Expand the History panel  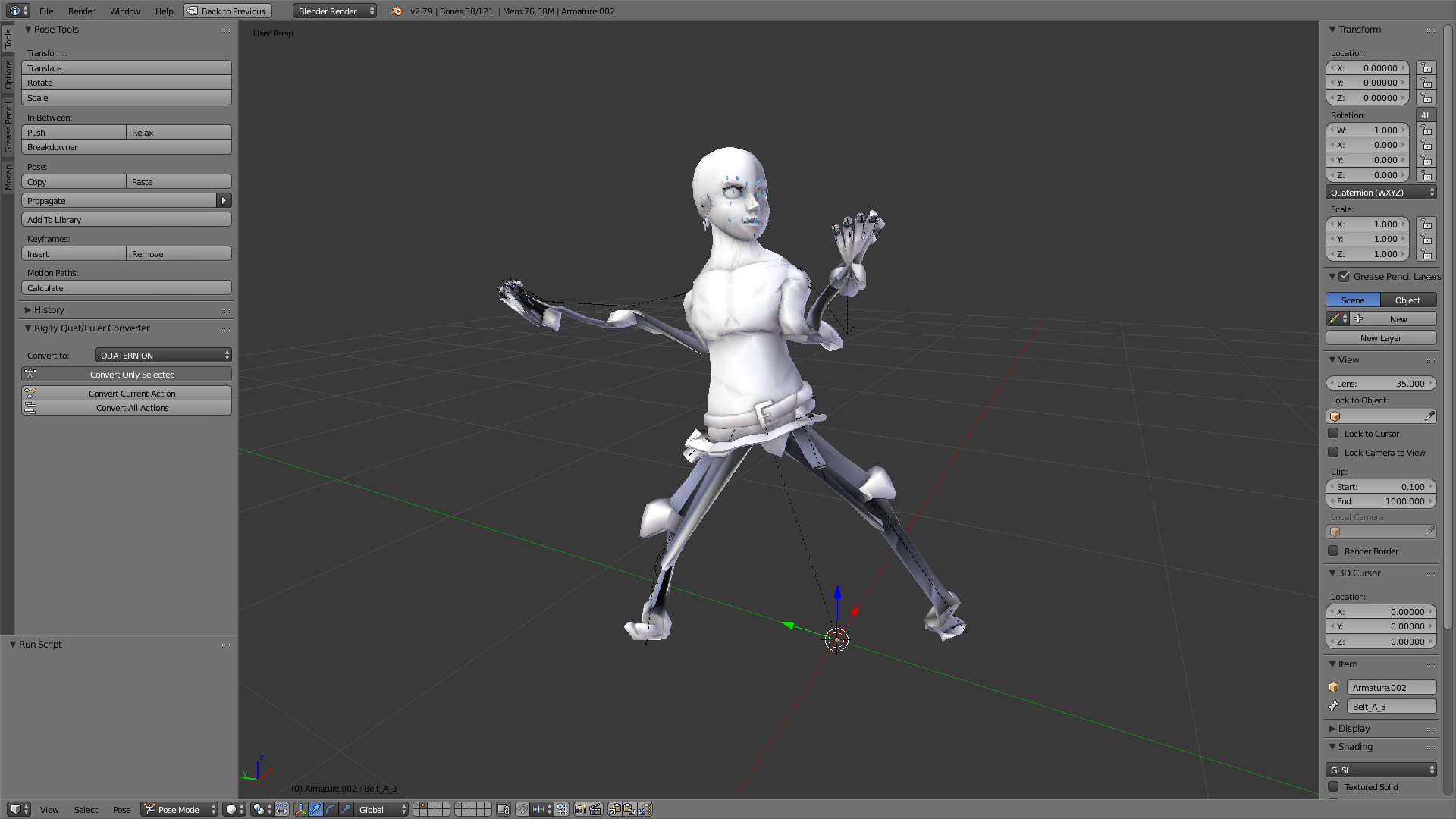48,309
